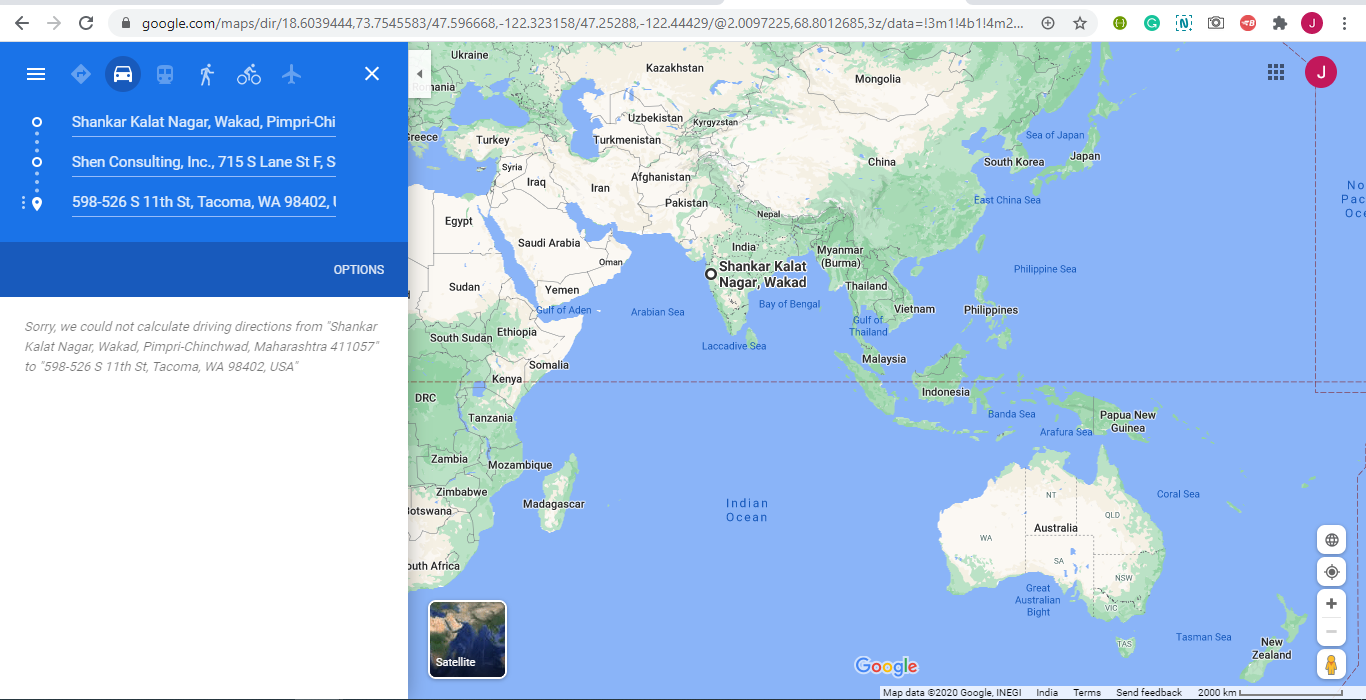Image resolution: width=1366 pixels, height=700 pixels.
Task: Click the Turkey label
Action: pos(493,140)
